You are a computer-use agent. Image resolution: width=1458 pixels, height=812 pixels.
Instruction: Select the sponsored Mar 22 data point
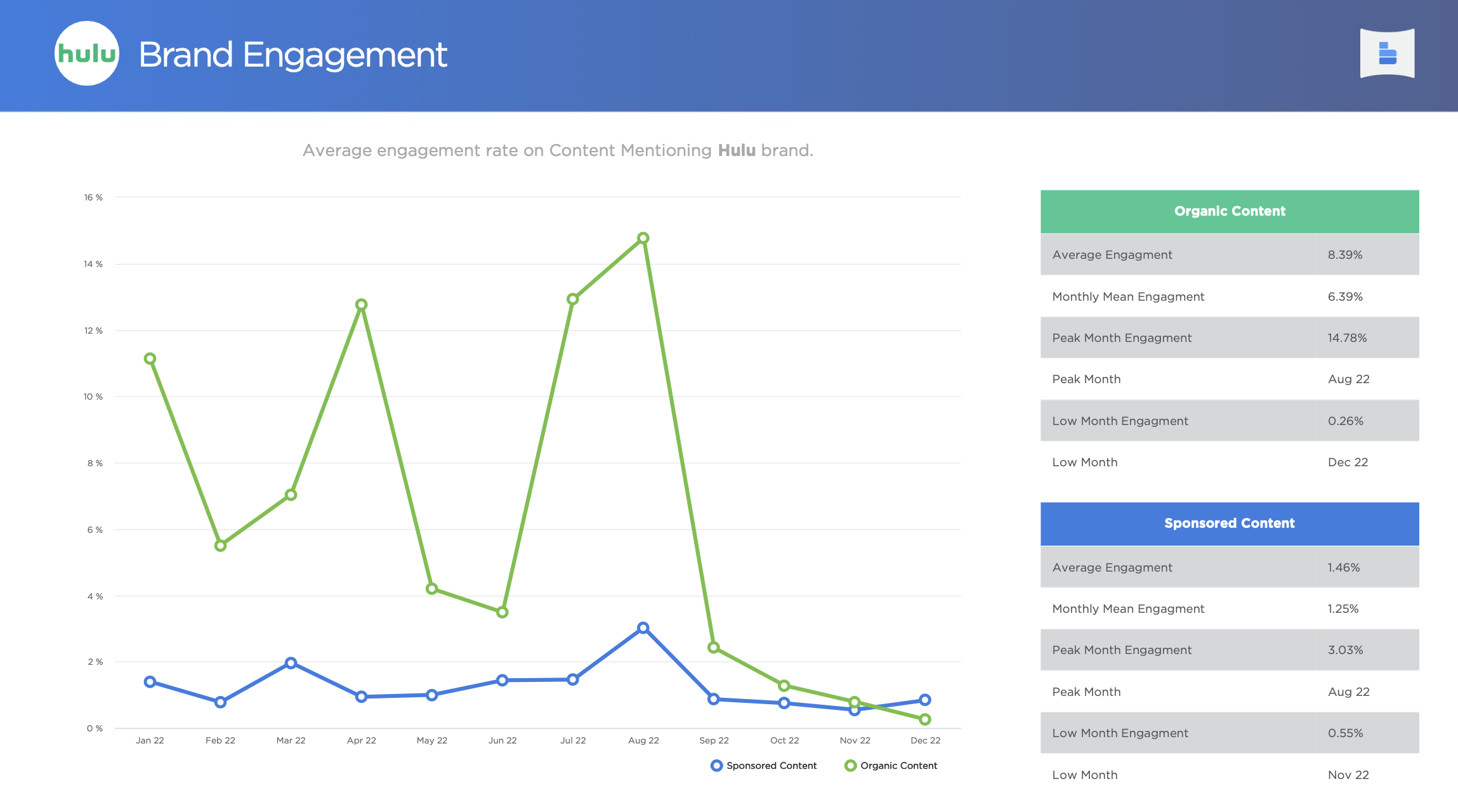coord(291,663)
